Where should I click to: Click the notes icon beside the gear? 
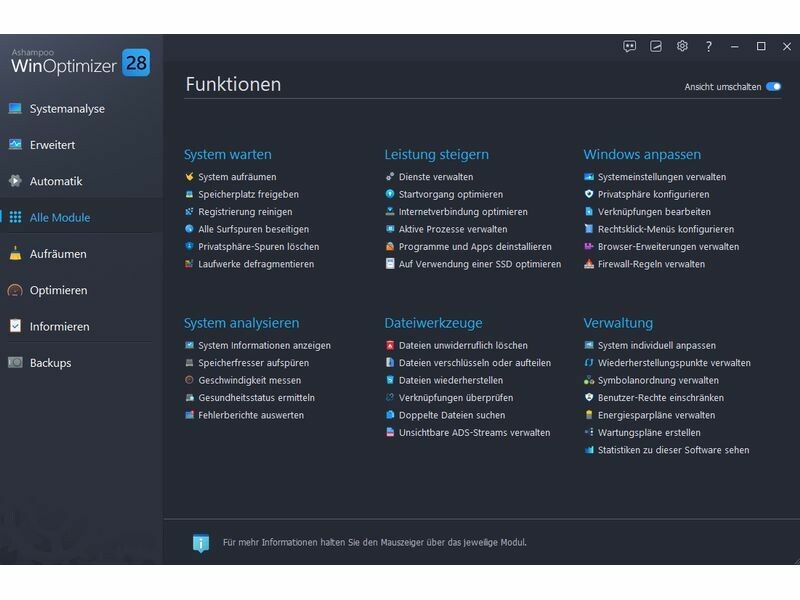(656, 46)
